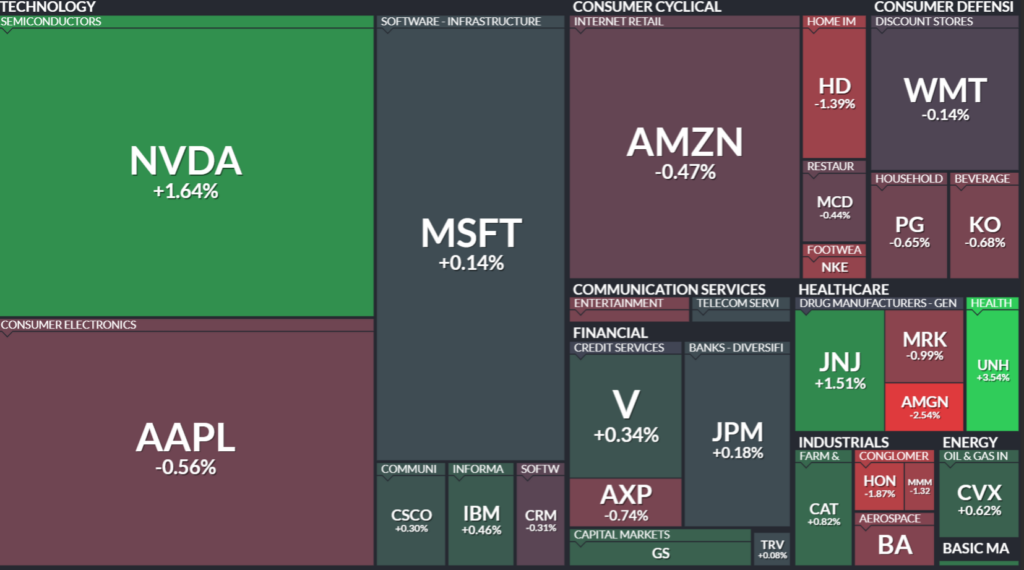Click the Semiconductors industry label
Image resolution: width=1024 pixels, height=570 pixels.
[x=51, y=21]
